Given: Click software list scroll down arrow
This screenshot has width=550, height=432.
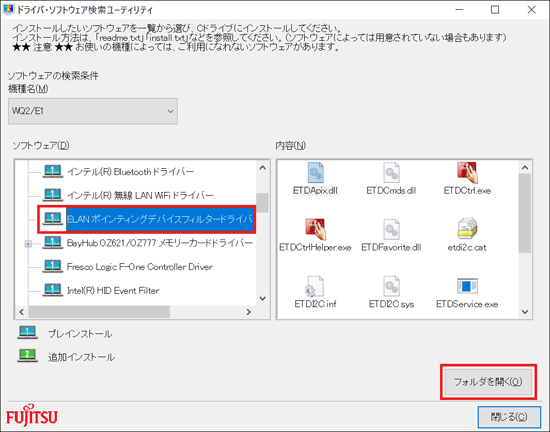Looking at the screenshot, I should point(262,298).
